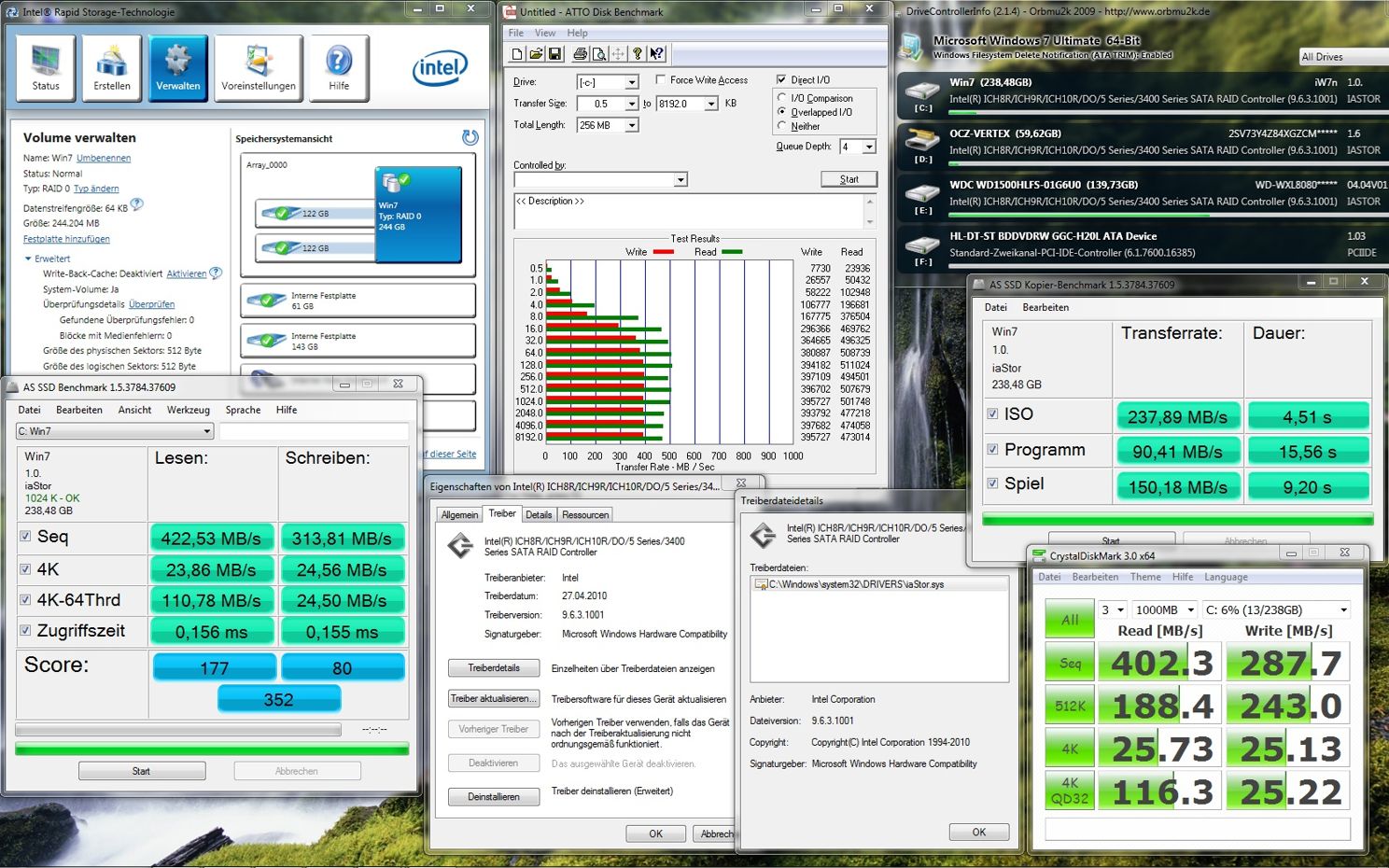Toggle Spiel checkbox in Kopier-Benchmark
Screen dimensions: 1389x868
click(993, 483)
